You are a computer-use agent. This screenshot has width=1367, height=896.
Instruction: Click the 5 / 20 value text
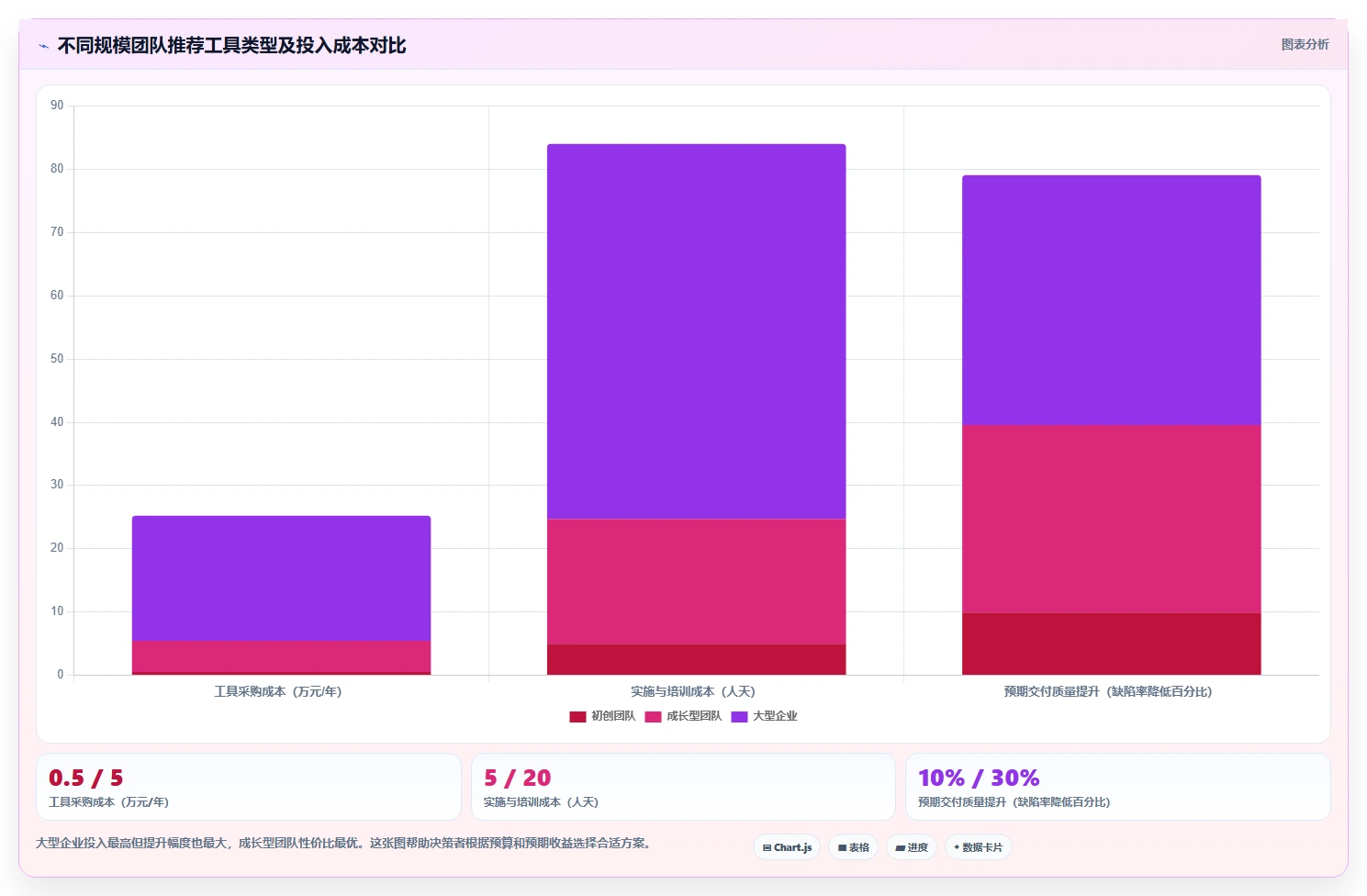coord(518,778)
